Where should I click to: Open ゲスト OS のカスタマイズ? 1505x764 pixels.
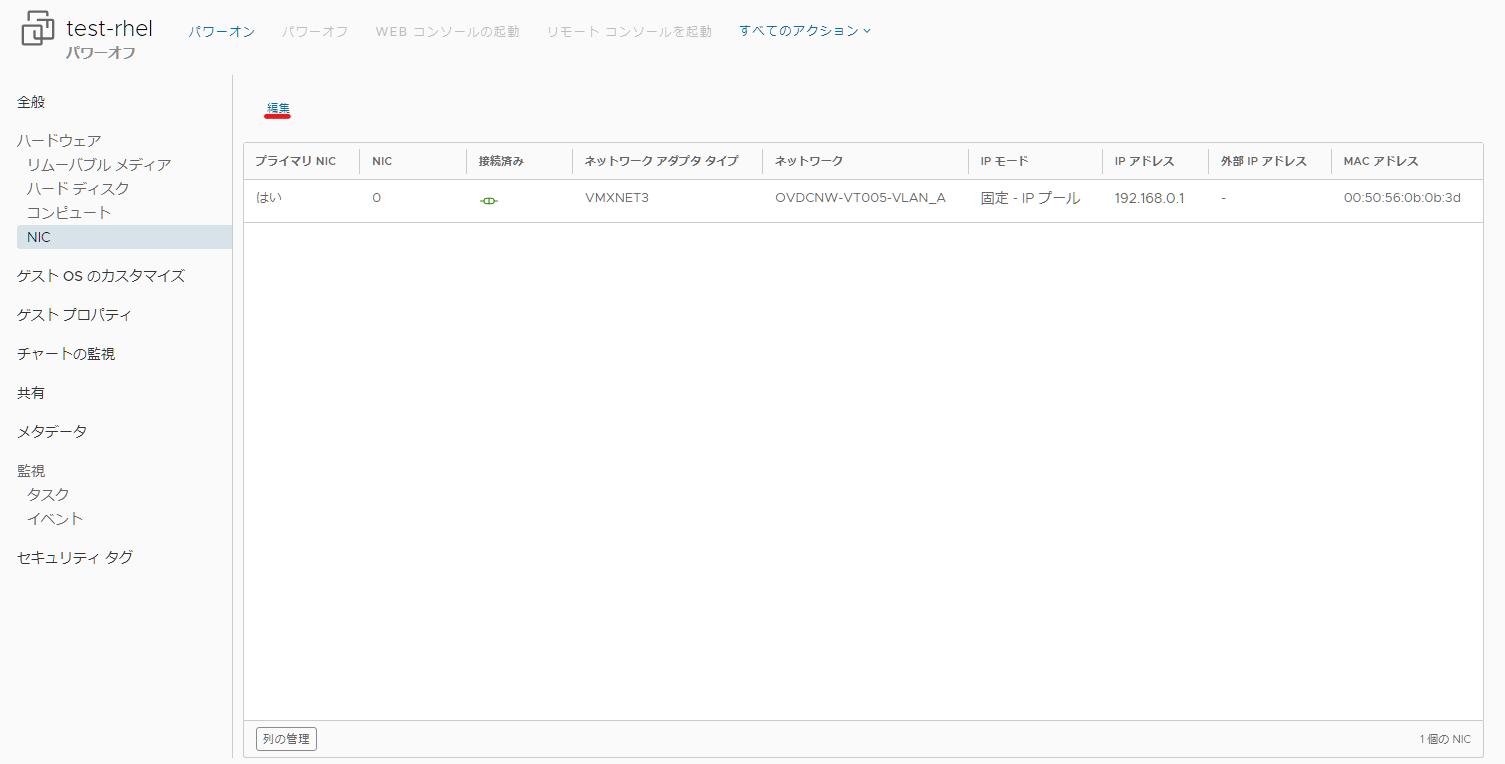click(x=101, y=276)
